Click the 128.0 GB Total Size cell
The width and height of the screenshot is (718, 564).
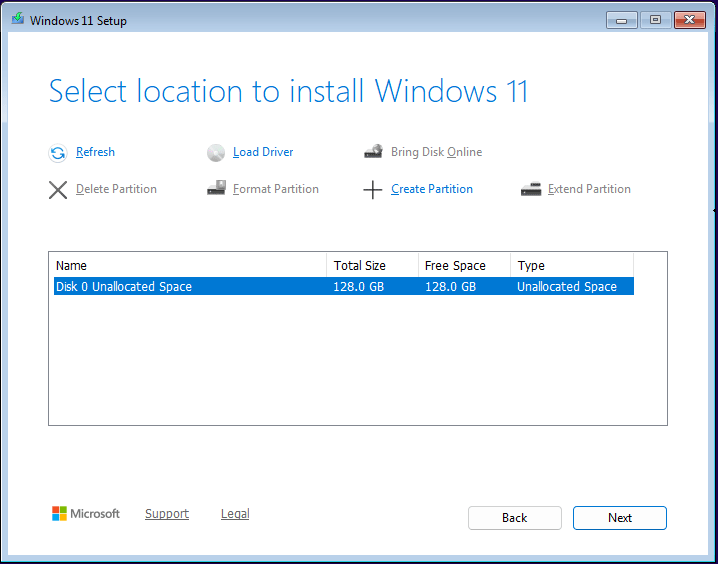pos(359,287)
